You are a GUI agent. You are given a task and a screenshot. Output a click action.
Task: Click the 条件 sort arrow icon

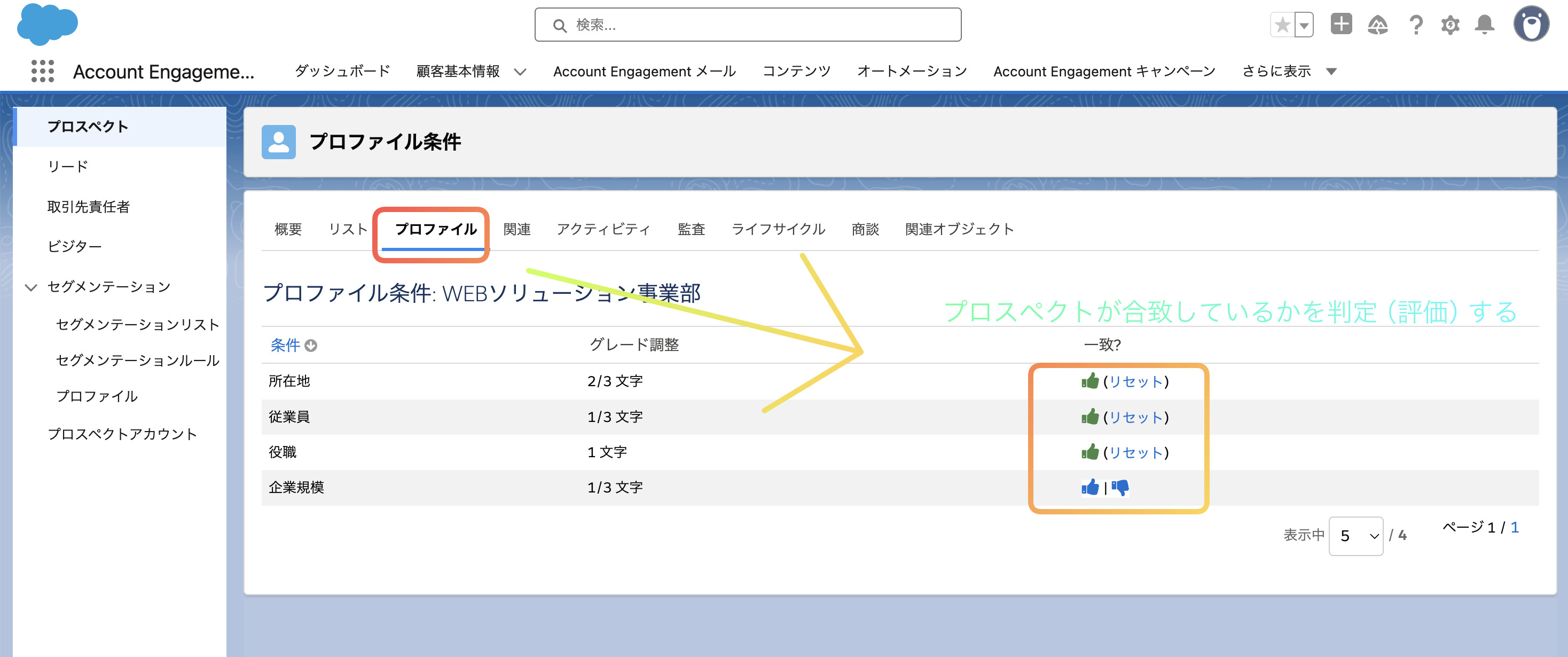(310, 346)
